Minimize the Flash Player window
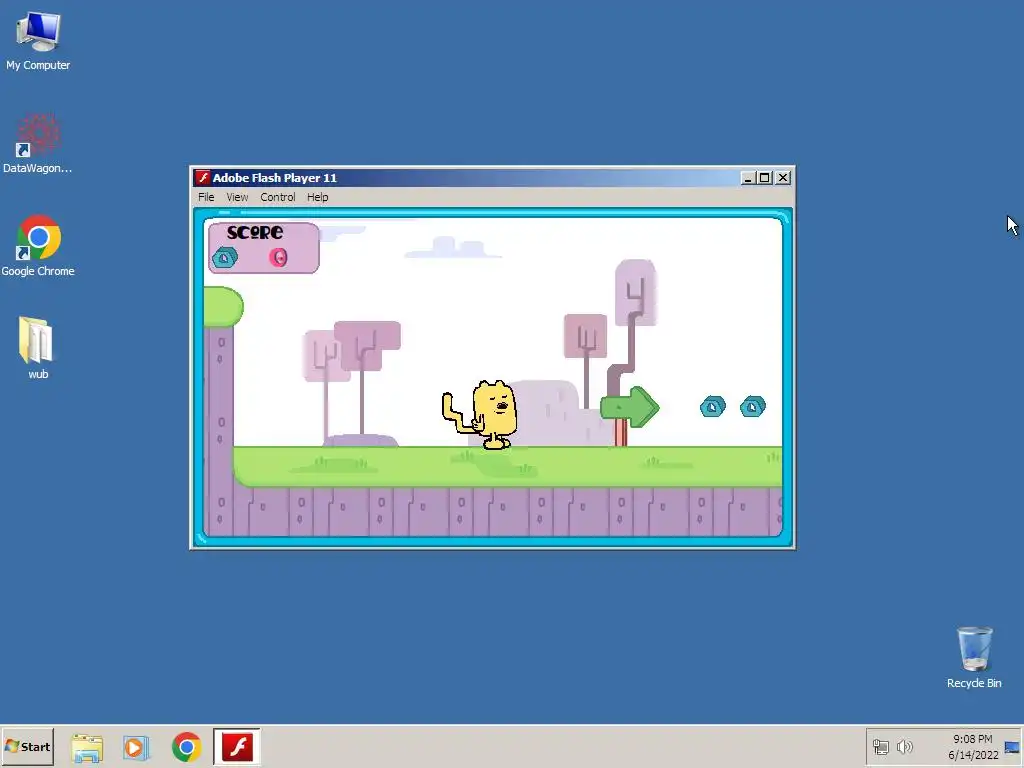Image resolution: width=1024 pixels, height=768 pixels. (x=748, y=178)
